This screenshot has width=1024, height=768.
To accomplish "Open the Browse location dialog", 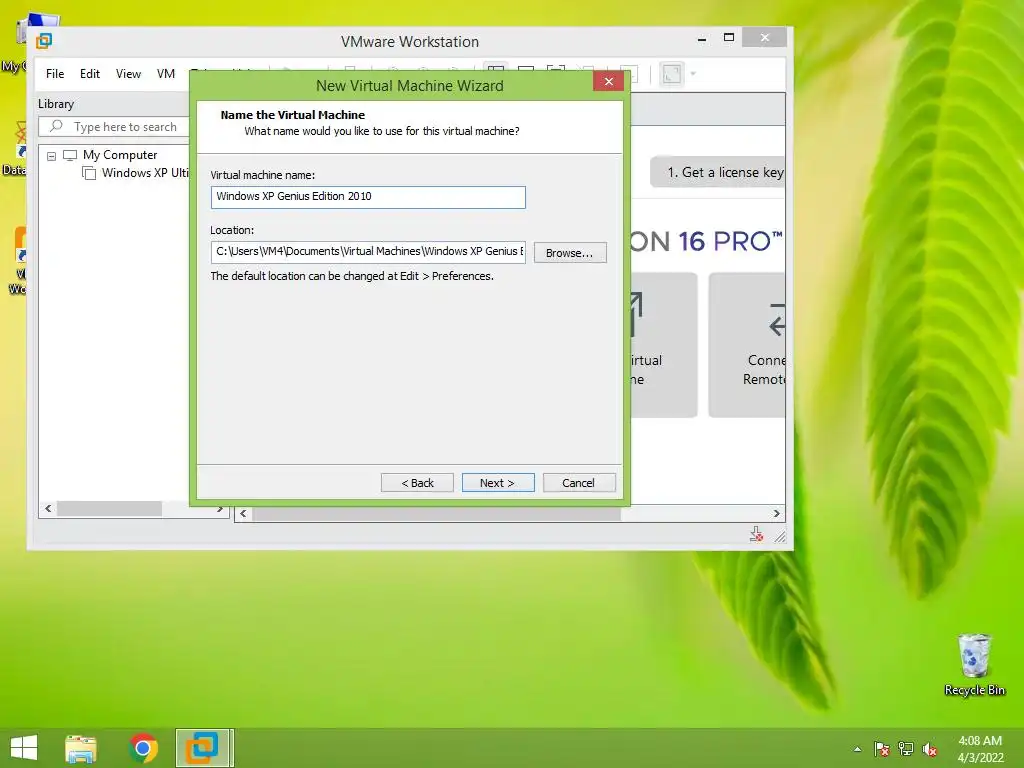I will 569,253.
